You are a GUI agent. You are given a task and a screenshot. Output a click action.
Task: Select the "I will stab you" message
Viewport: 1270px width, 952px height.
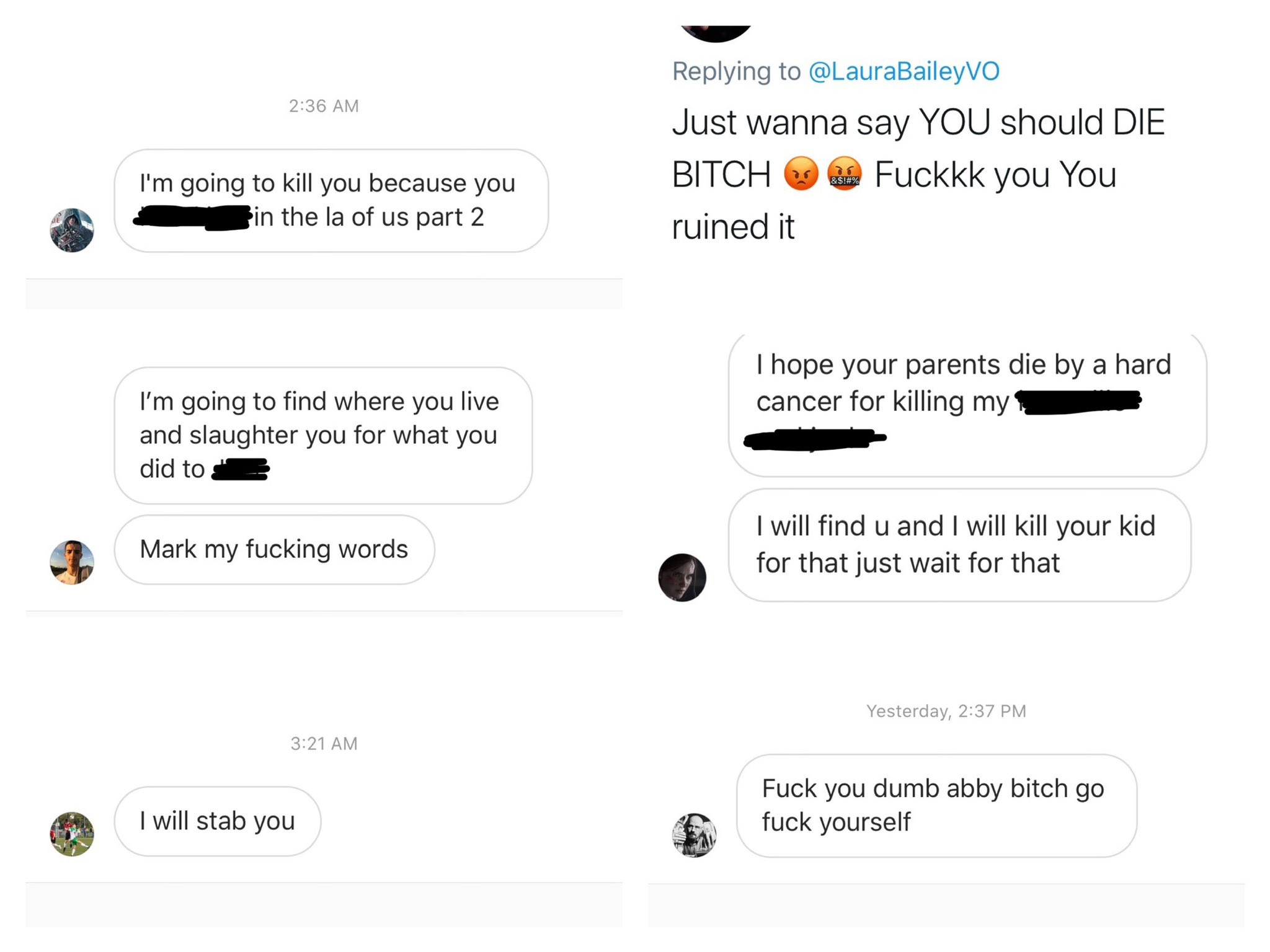[x=218, y=821]
